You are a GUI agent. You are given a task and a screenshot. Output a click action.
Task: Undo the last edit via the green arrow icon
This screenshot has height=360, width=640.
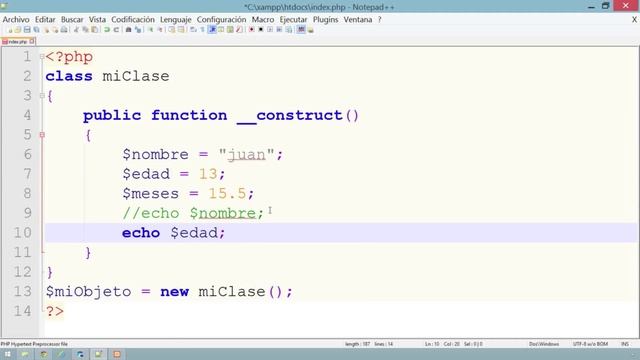(x=107, y=30)
